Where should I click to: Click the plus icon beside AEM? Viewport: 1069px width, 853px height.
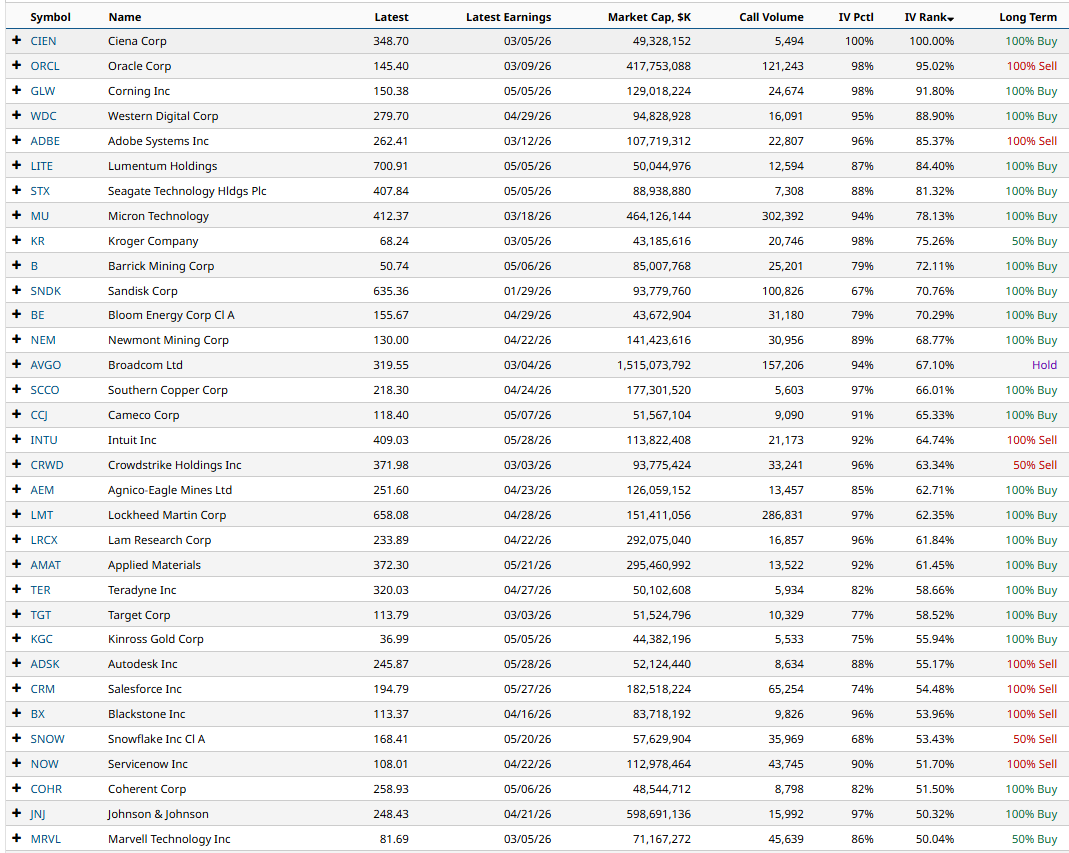click(17, 490)
